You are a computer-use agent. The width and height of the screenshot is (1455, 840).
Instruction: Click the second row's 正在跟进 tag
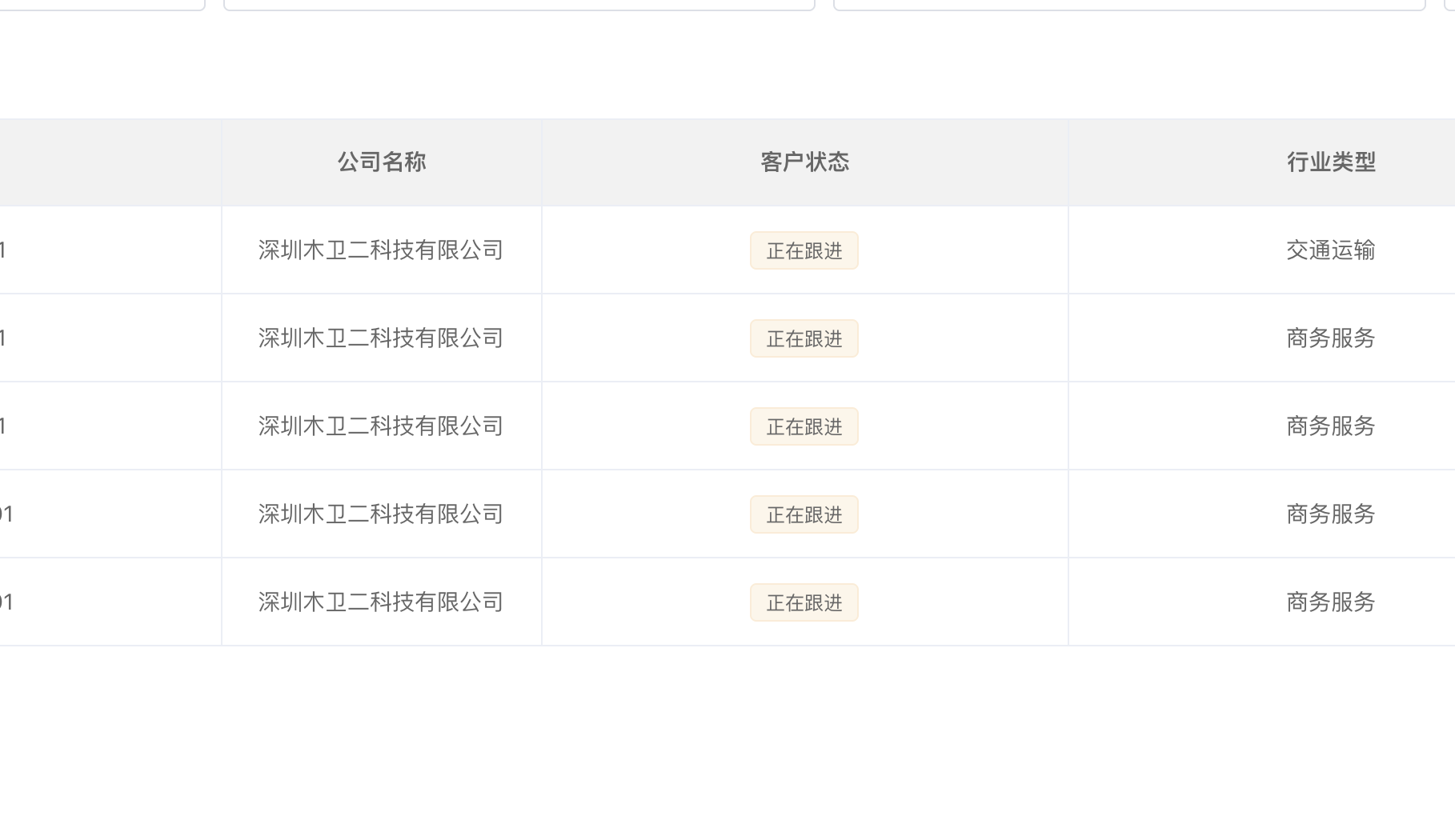coord(804,339)
